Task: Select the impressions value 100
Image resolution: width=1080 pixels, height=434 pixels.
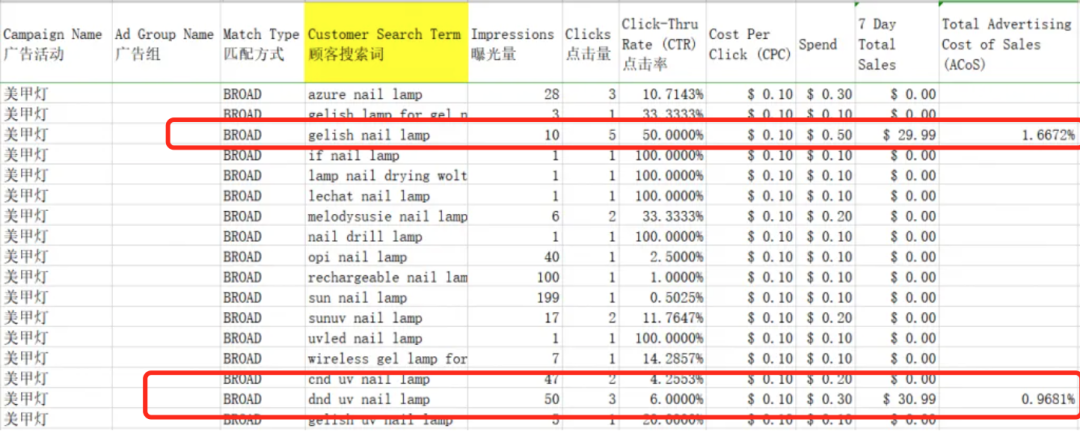Action: [x=515, y=278]
